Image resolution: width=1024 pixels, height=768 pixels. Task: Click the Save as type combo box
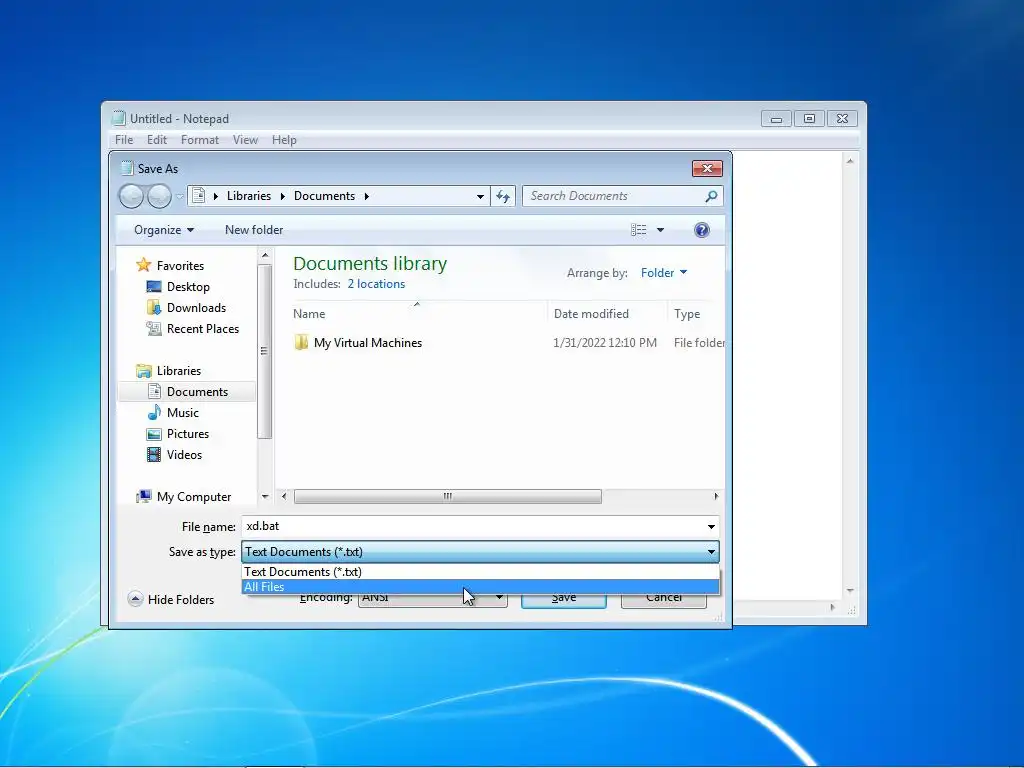[481, 552]
